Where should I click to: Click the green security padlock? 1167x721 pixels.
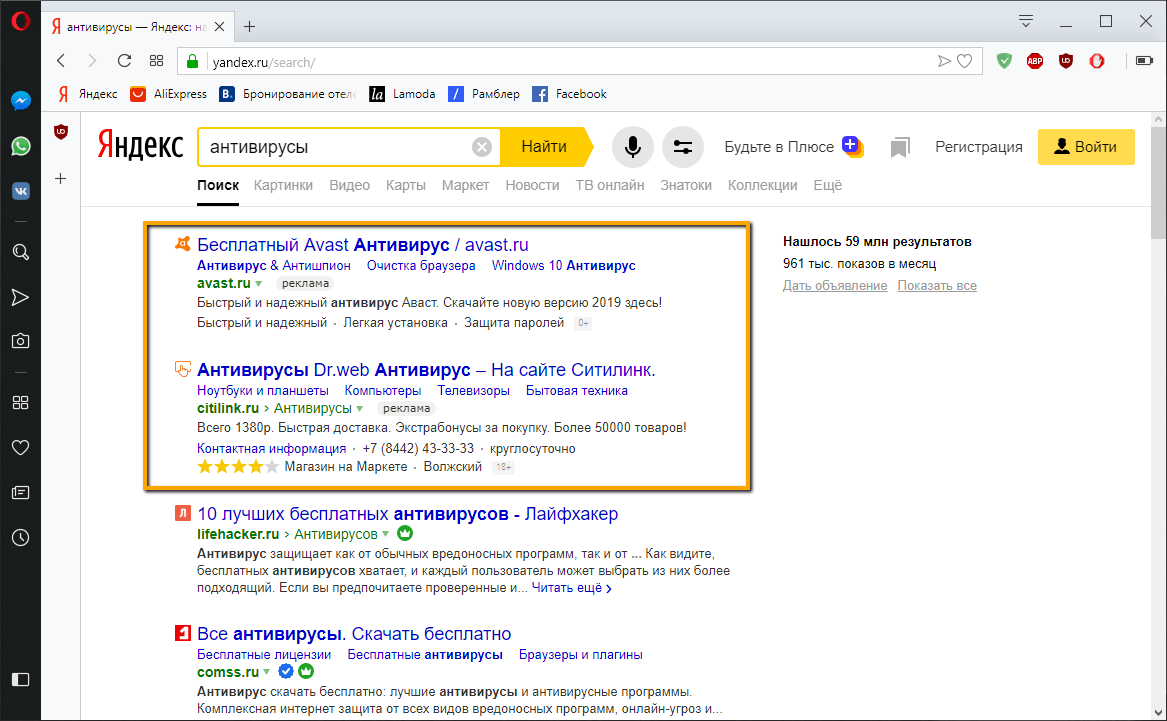192,62
